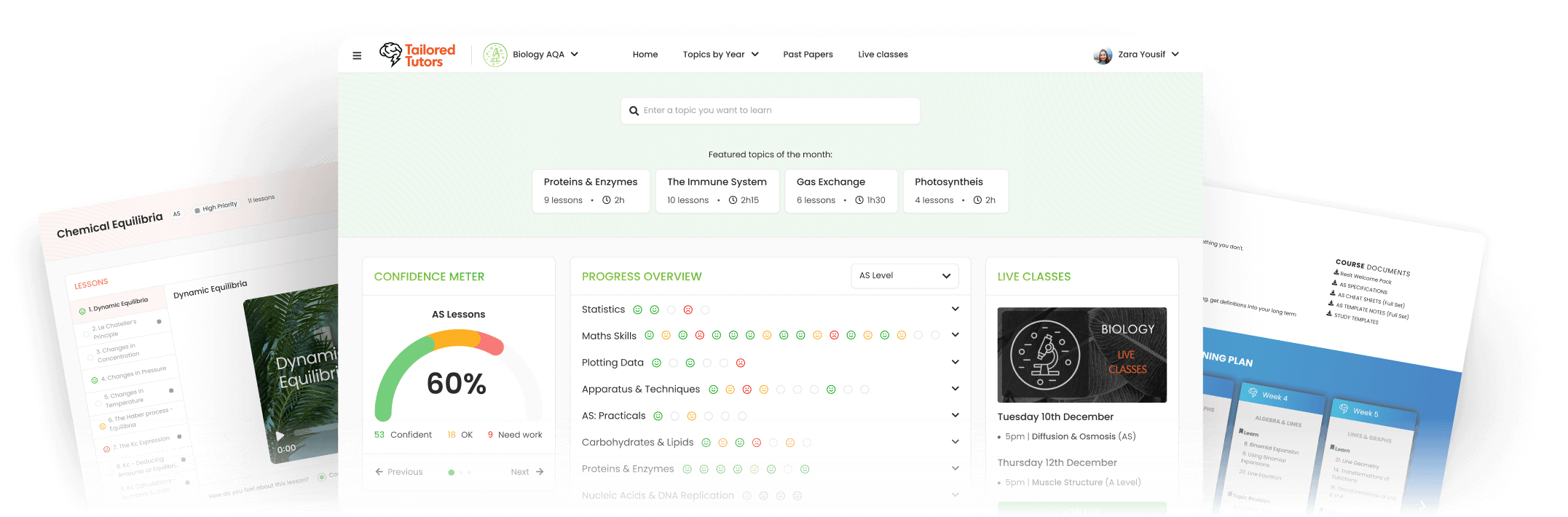Open the Proteins & Enzymes featured topic
This screenshot has height=517, width=1568.
[591, 191]
